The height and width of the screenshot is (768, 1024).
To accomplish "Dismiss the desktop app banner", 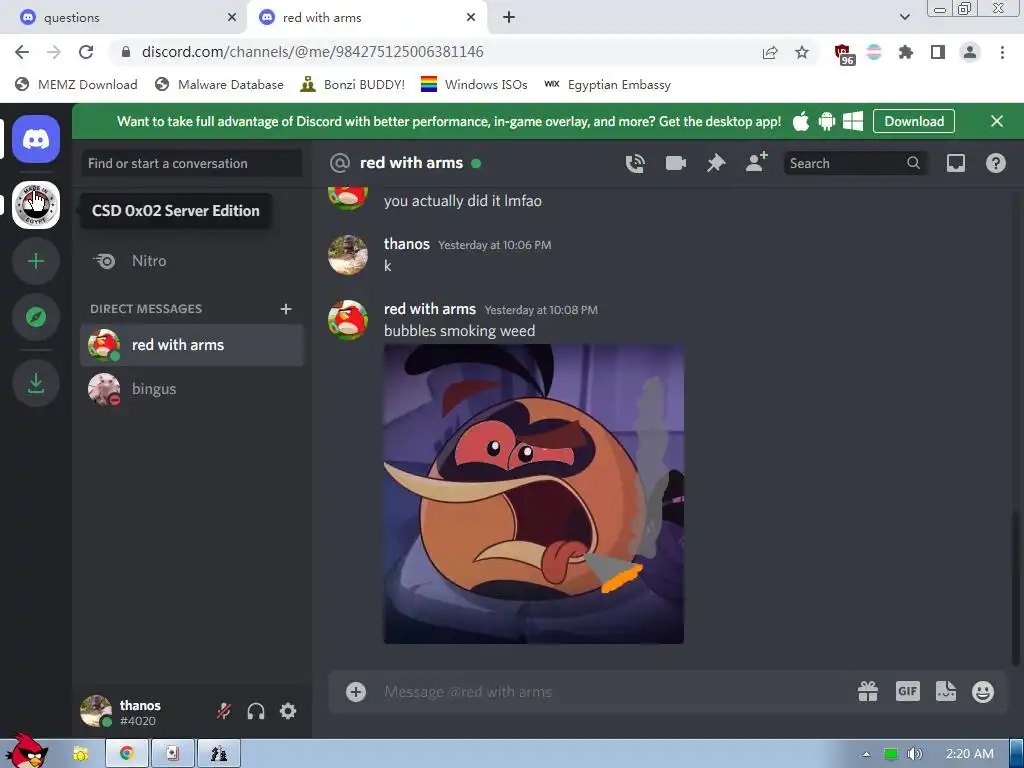I will 997,121.
